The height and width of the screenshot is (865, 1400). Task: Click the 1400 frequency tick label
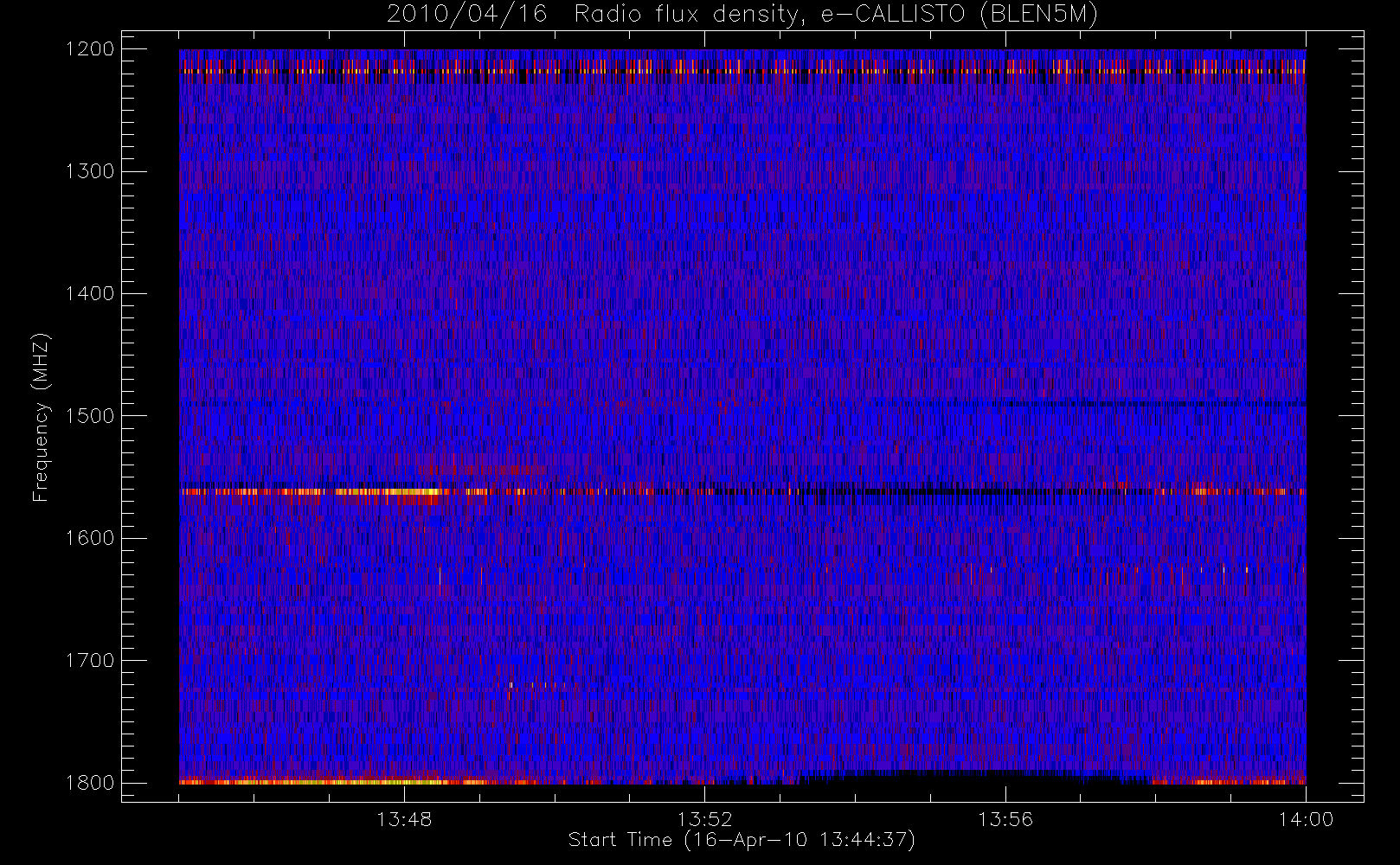tap(90, 294)
